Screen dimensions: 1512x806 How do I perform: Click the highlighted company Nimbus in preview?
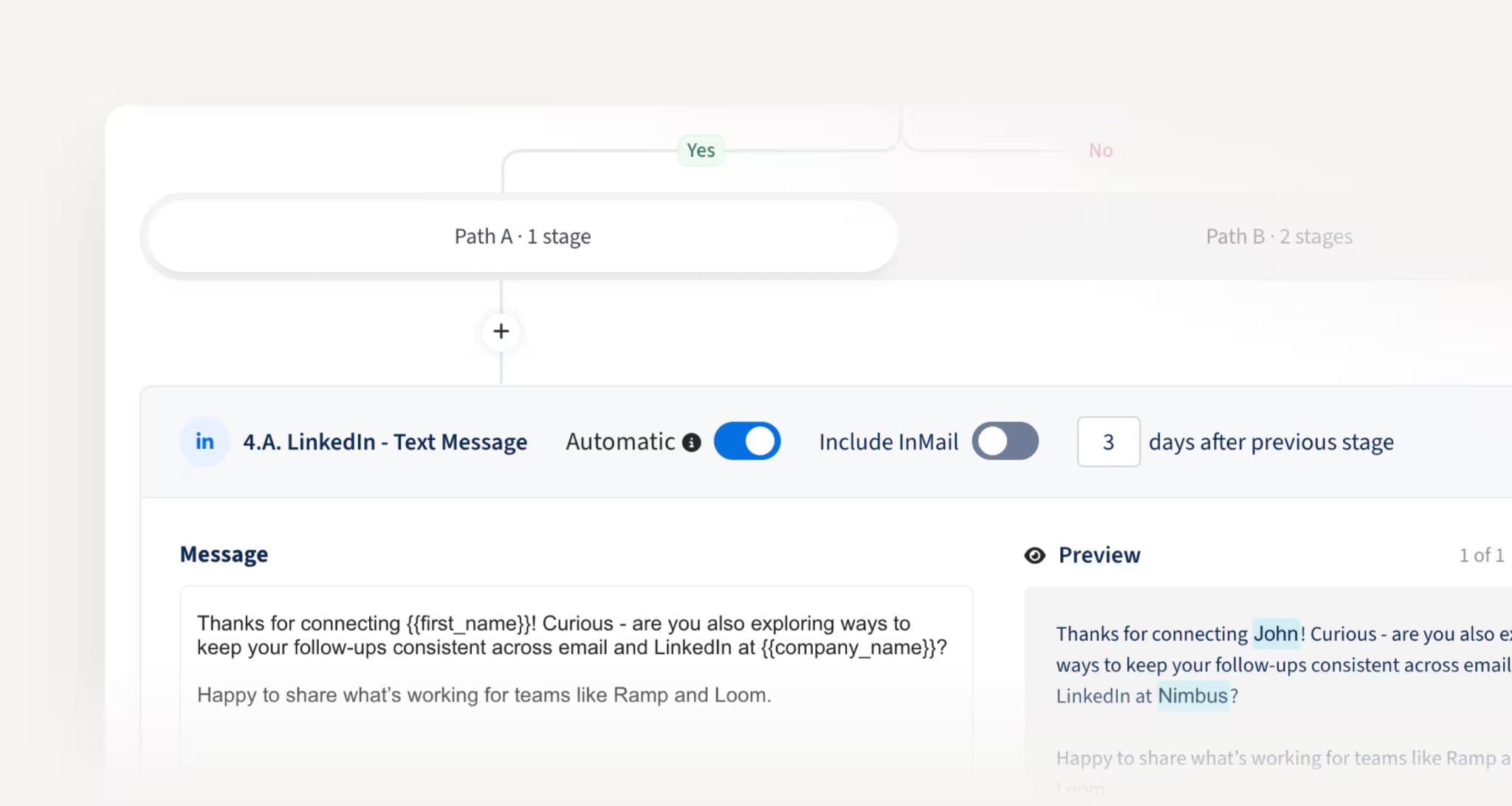(1192, 695)
